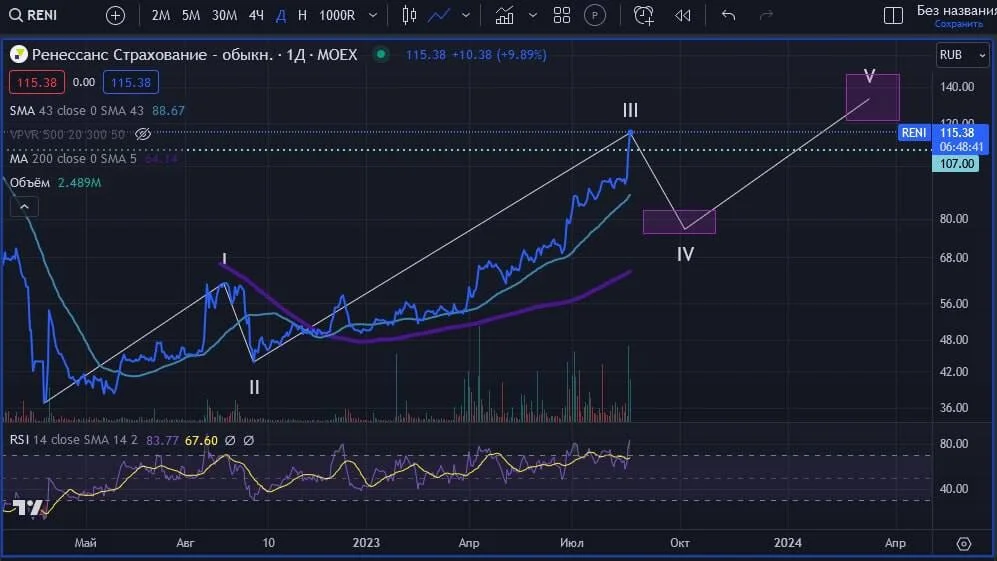Viewport: 997px width, 561px height.
Task: Click the RENI price label tag
Action: (914, 132)
